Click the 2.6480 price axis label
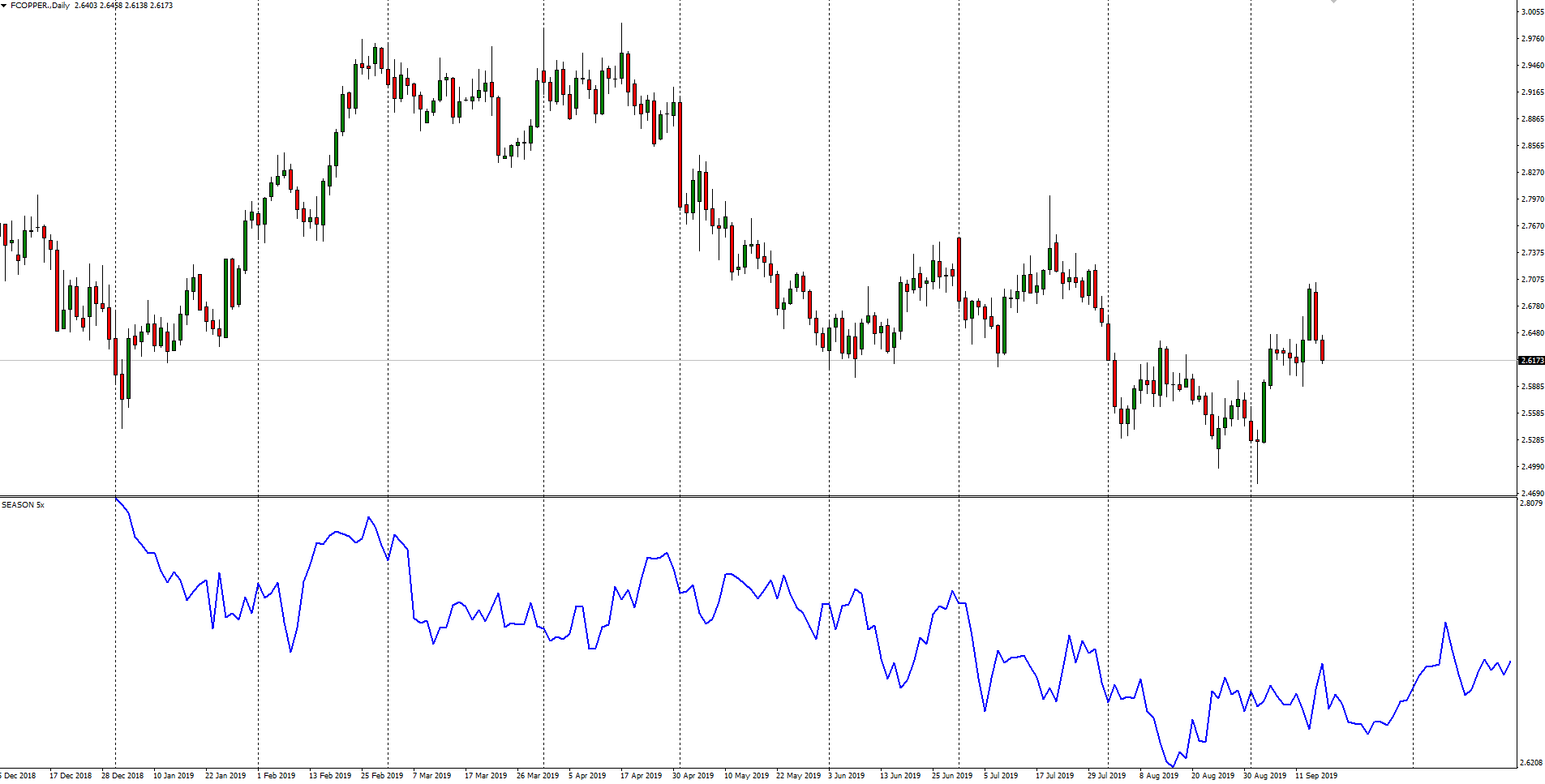The height and width of the screenshot is (784, 1545). coord(1532,333)
